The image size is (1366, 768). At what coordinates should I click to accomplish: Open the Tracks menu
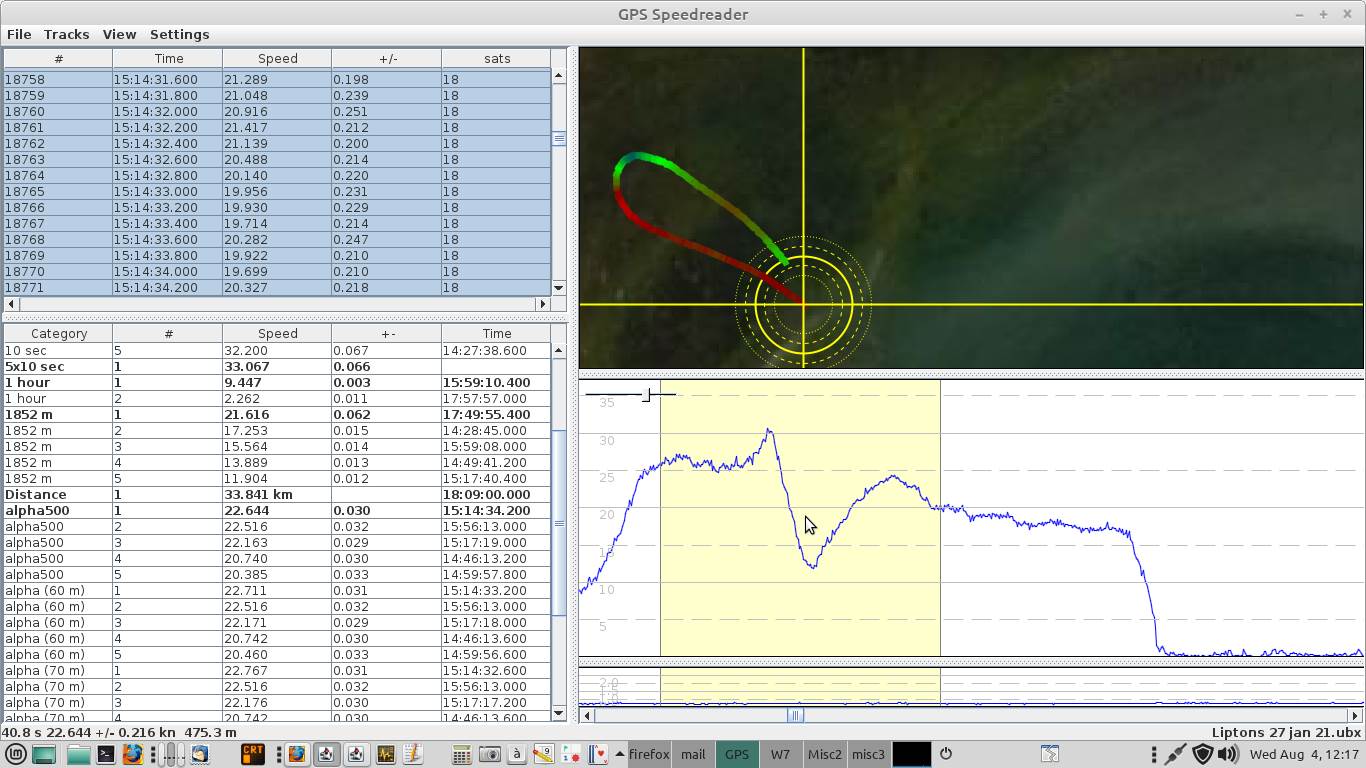click(66, 34)
